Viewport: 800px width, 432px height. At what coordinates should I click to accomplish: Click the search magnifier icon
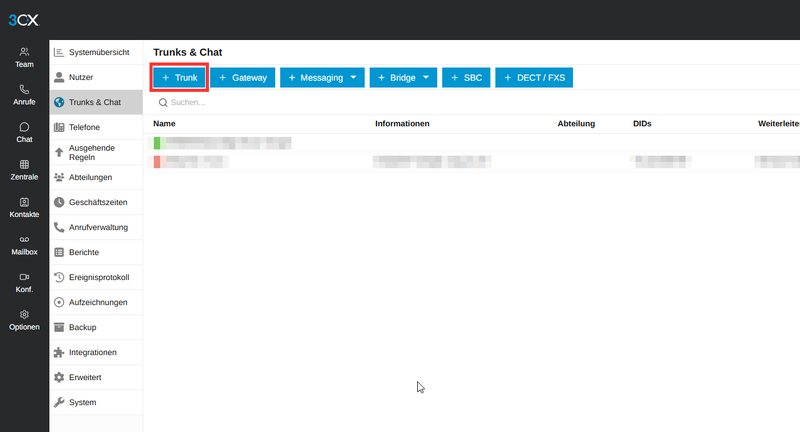[x=163, y=103]
